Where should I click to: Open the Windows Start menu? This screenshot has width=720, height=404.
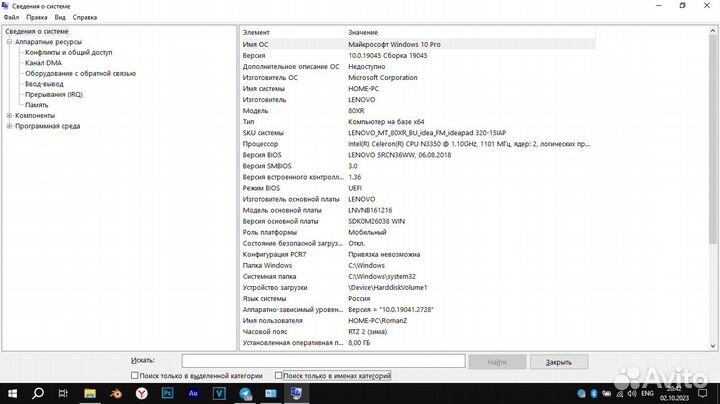(12, 393)
